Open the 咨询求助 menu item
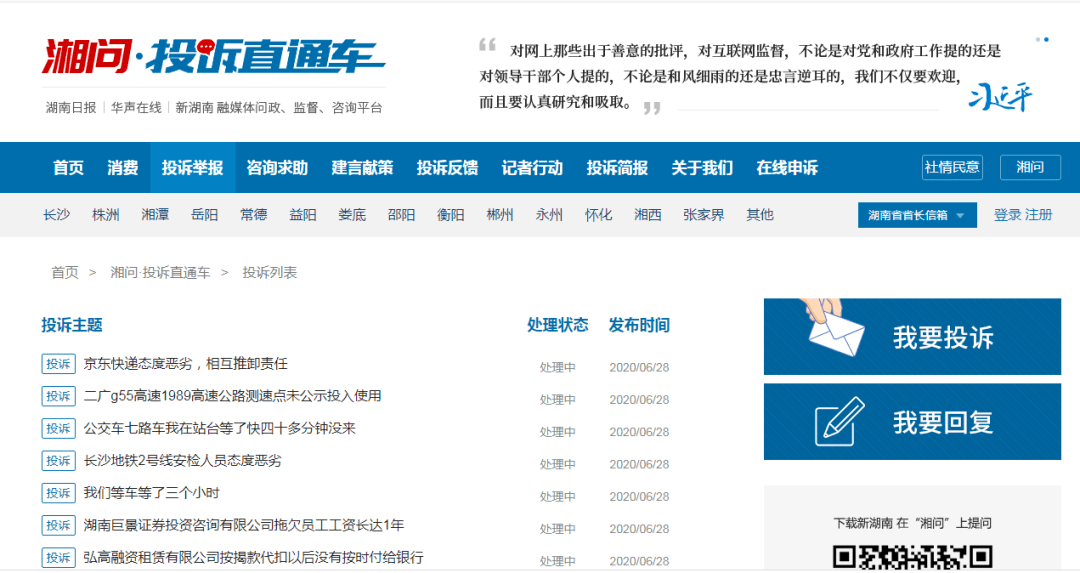Image resolution: width=1080 pixels, height=573 pixels. pos(277,167)
